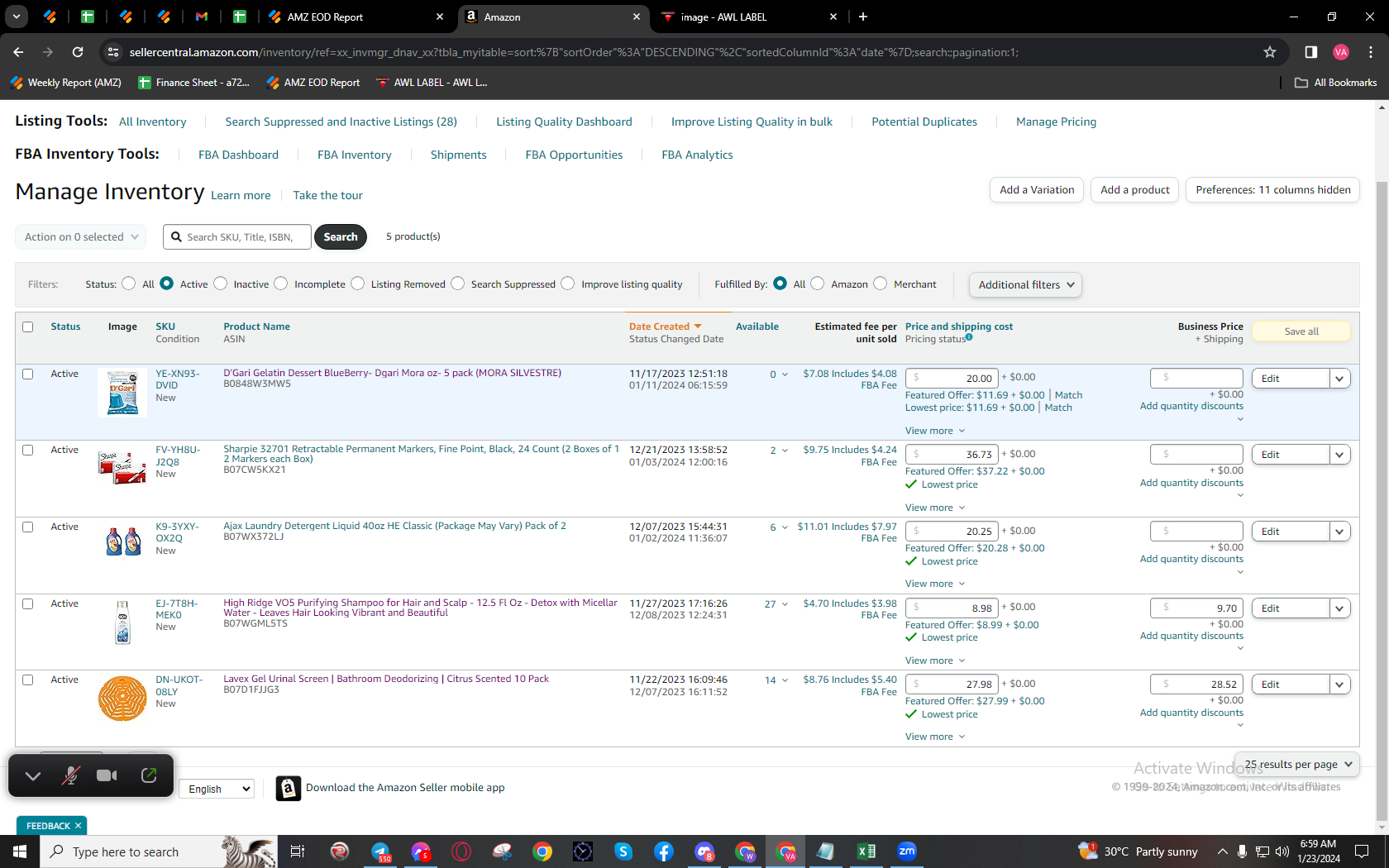The height and width of the screenshot is (868, 1389).
Task: Select the Search Suppressed status filter
Action: [458, 284]
